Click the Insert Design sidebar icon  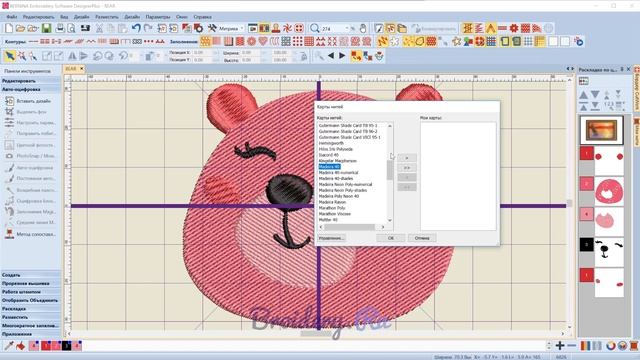coord(9,101)
